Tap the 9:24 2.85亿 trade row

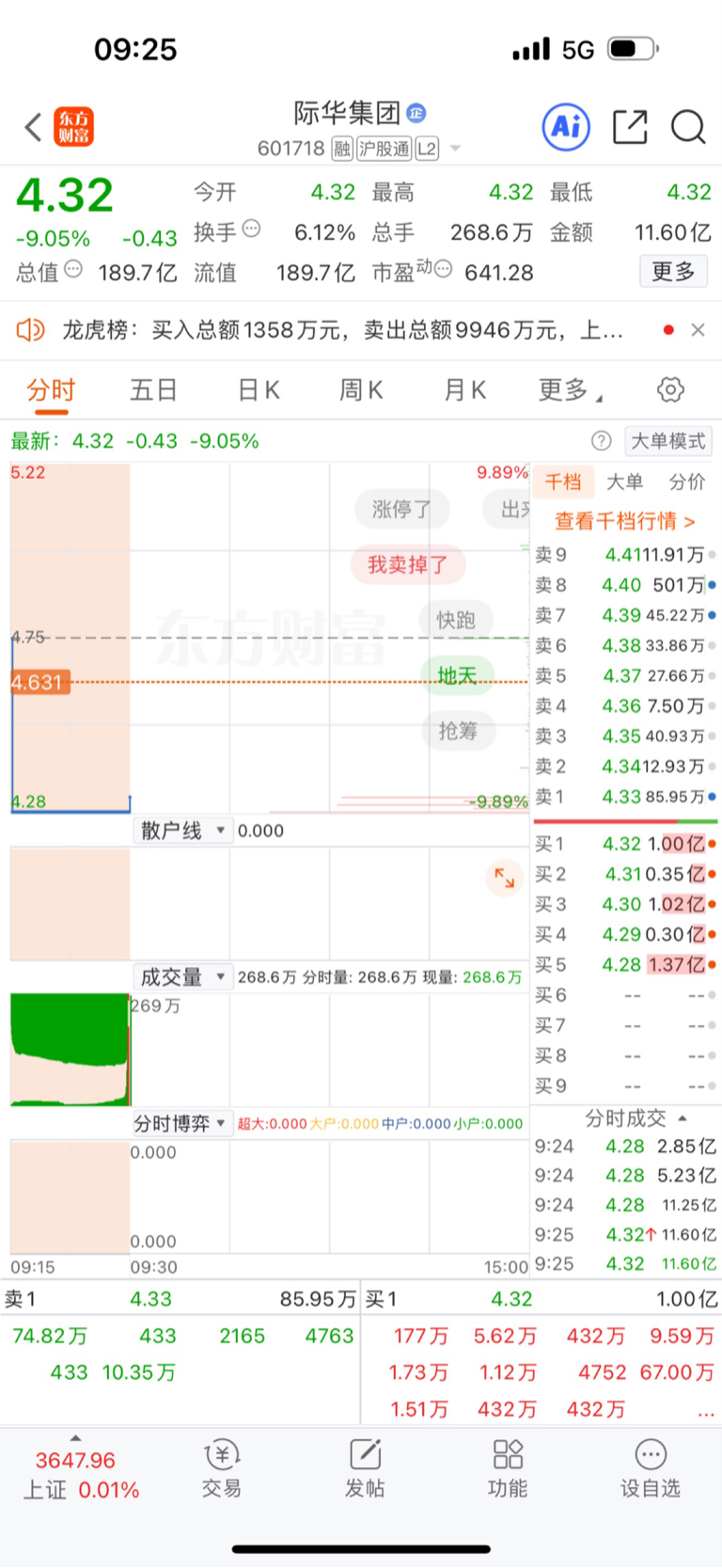coord(625,1146)
